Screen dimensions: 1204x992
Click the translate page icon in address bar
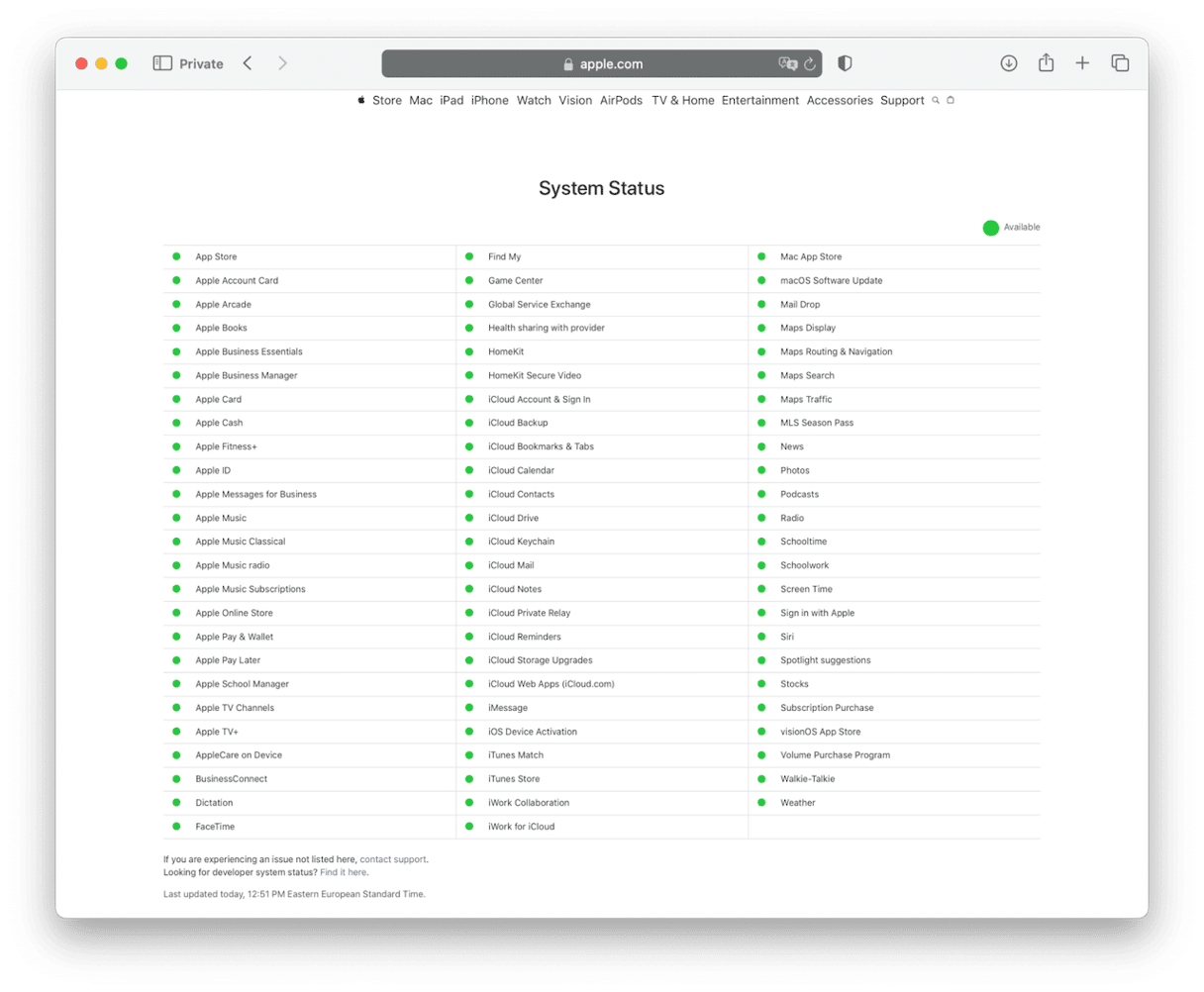788,63
